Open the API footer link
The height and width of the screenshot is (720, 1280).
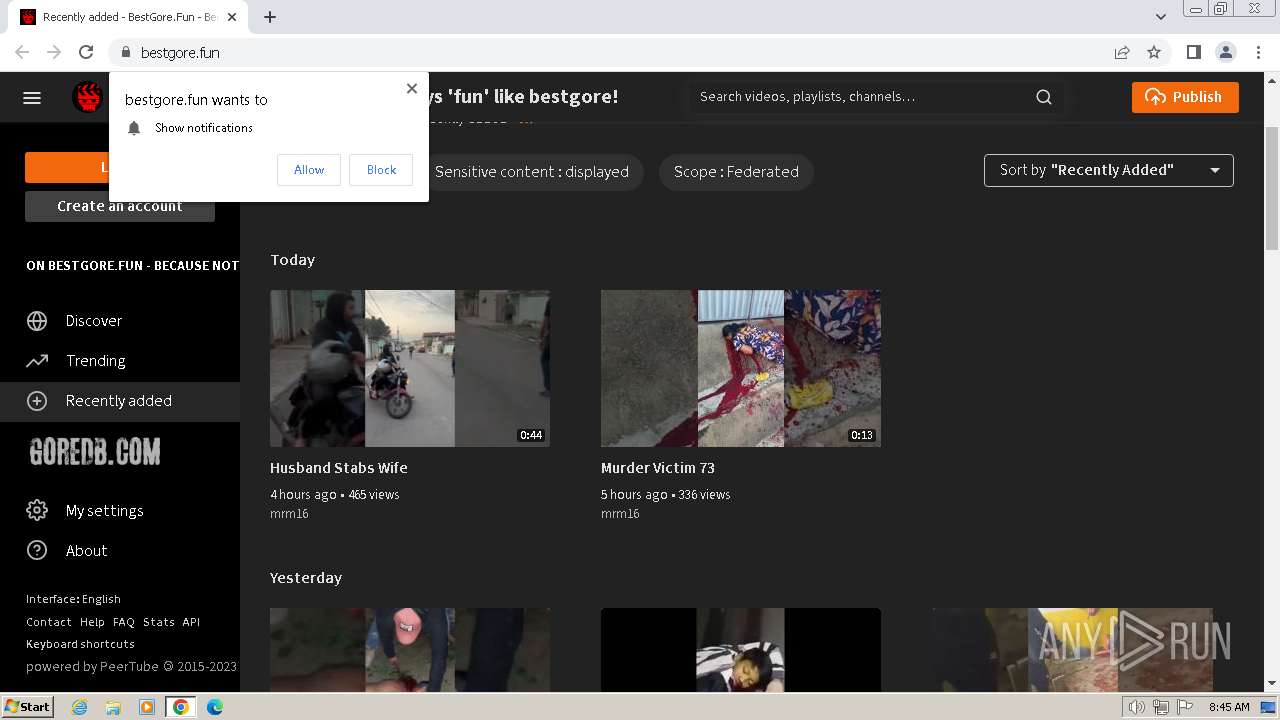pyautogui.click(x=191, y=622)
